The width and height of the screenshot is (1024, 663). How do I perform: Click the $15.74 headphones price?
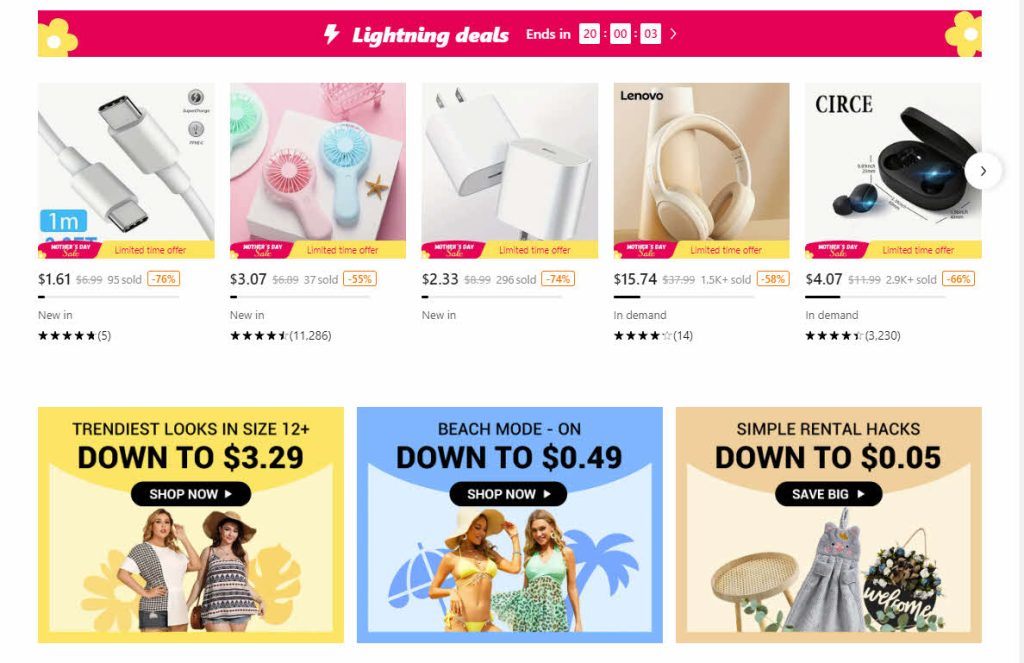[x=635, y=279]
